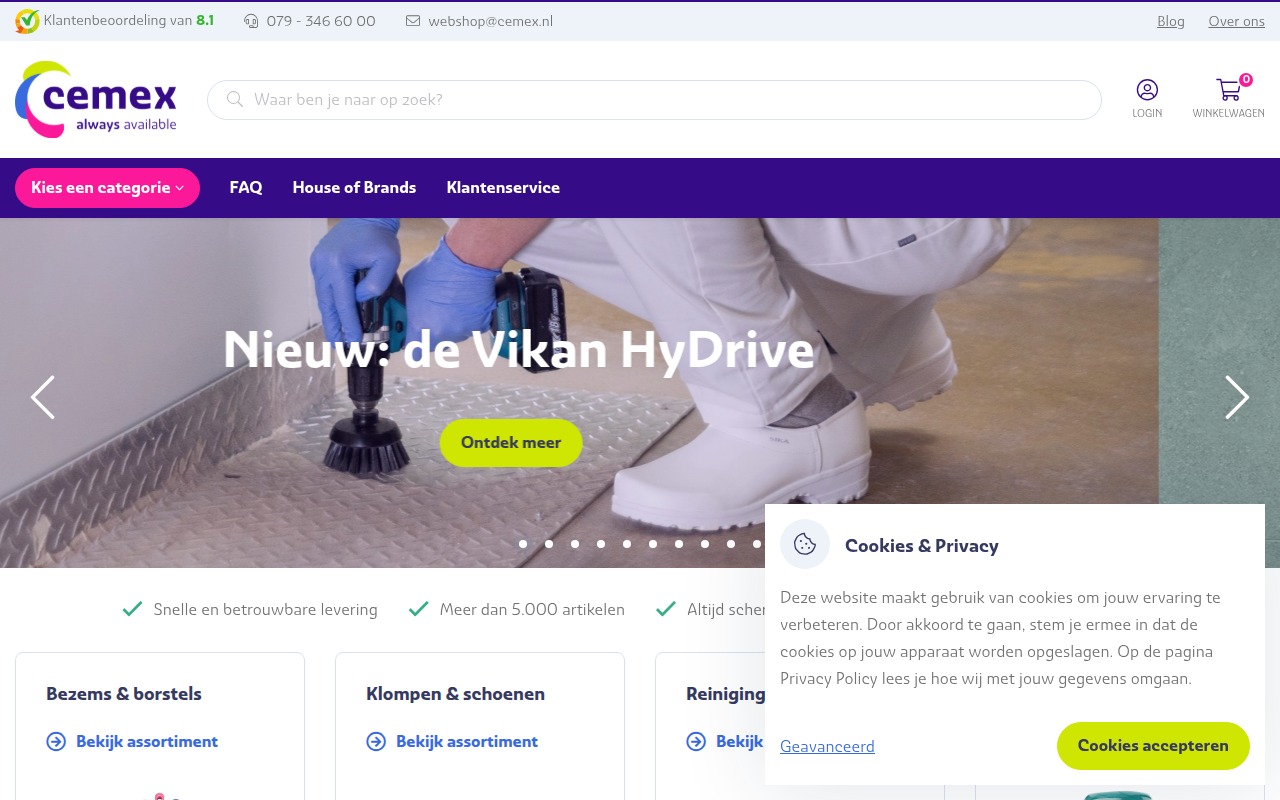
Task: Click the cart item count badge
Action: [x=1246, y=80]
